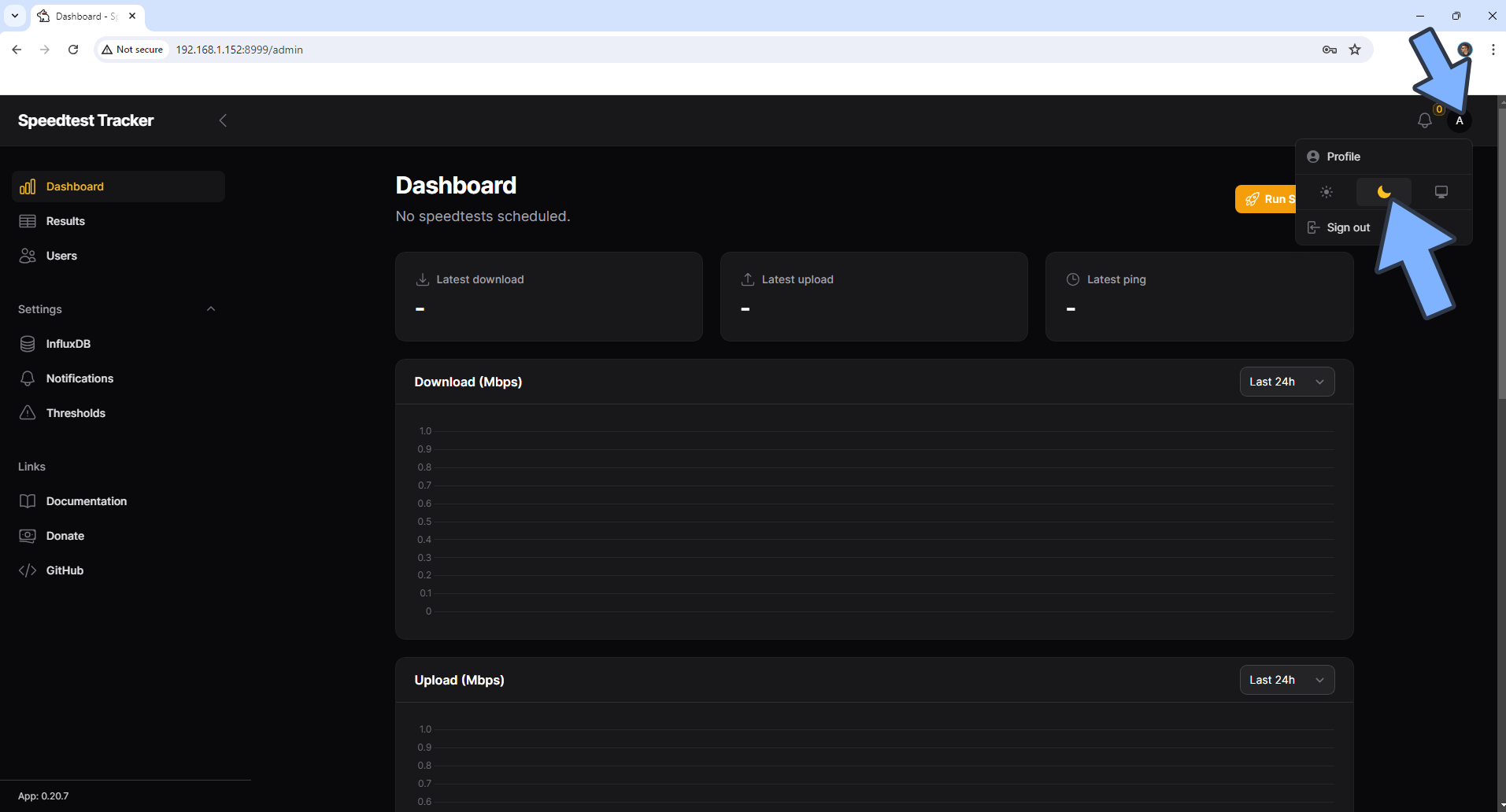Click the Latest download card
This screenshot has width=1506, height=812.
point(549,297)
